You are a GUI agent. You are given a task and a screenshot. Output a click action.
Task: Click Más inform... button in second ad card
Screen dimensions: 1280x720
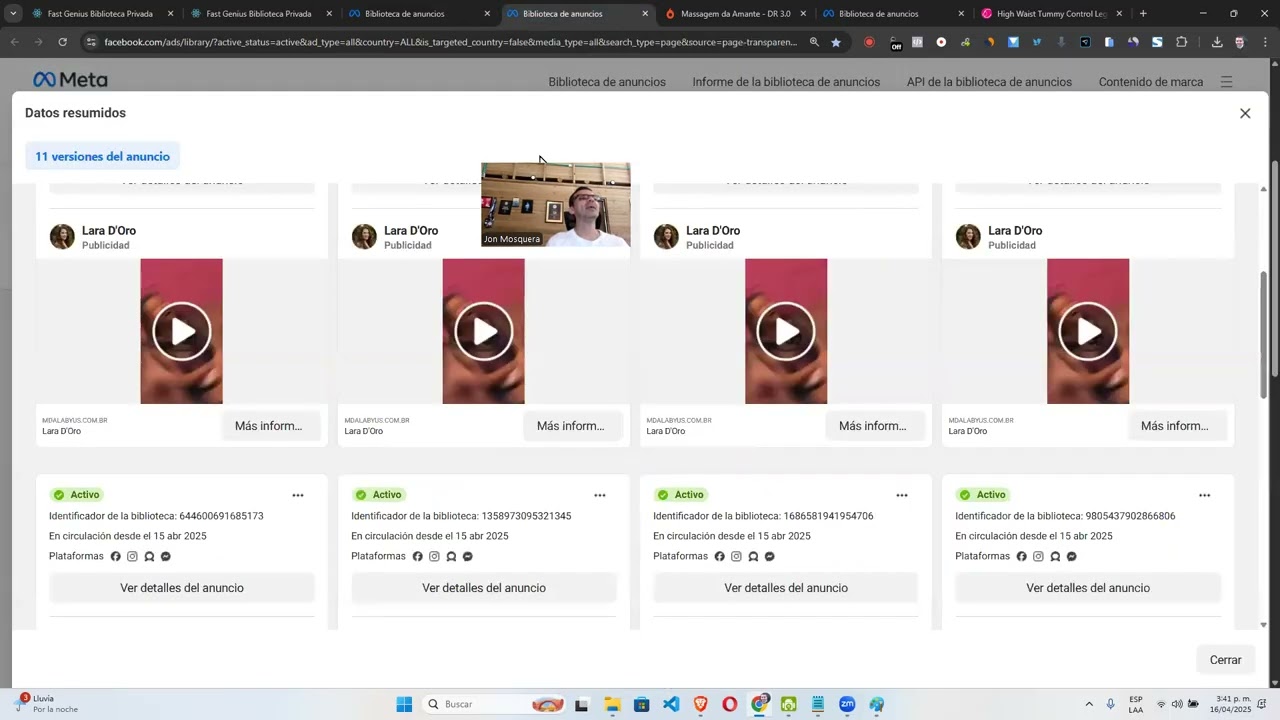tap(571, 426)
